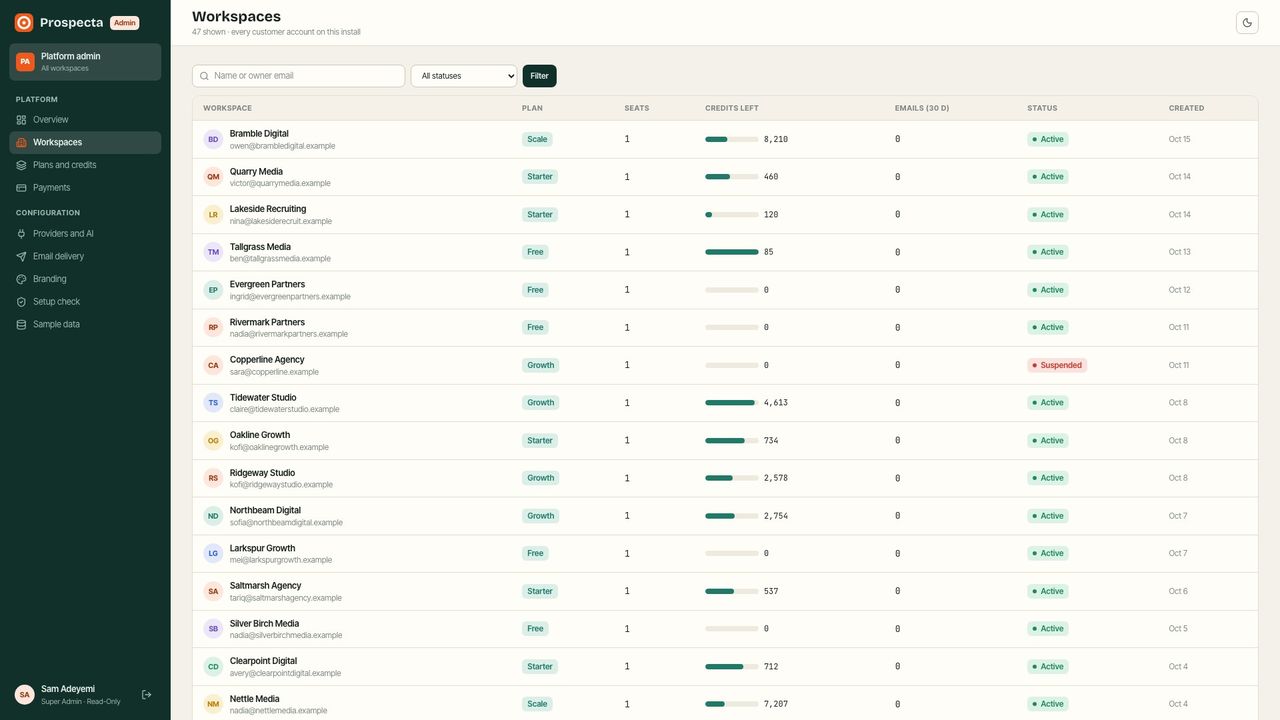Click the Created column header
This screenshot has height=720, width=1280.
(x=1187, y=108)
